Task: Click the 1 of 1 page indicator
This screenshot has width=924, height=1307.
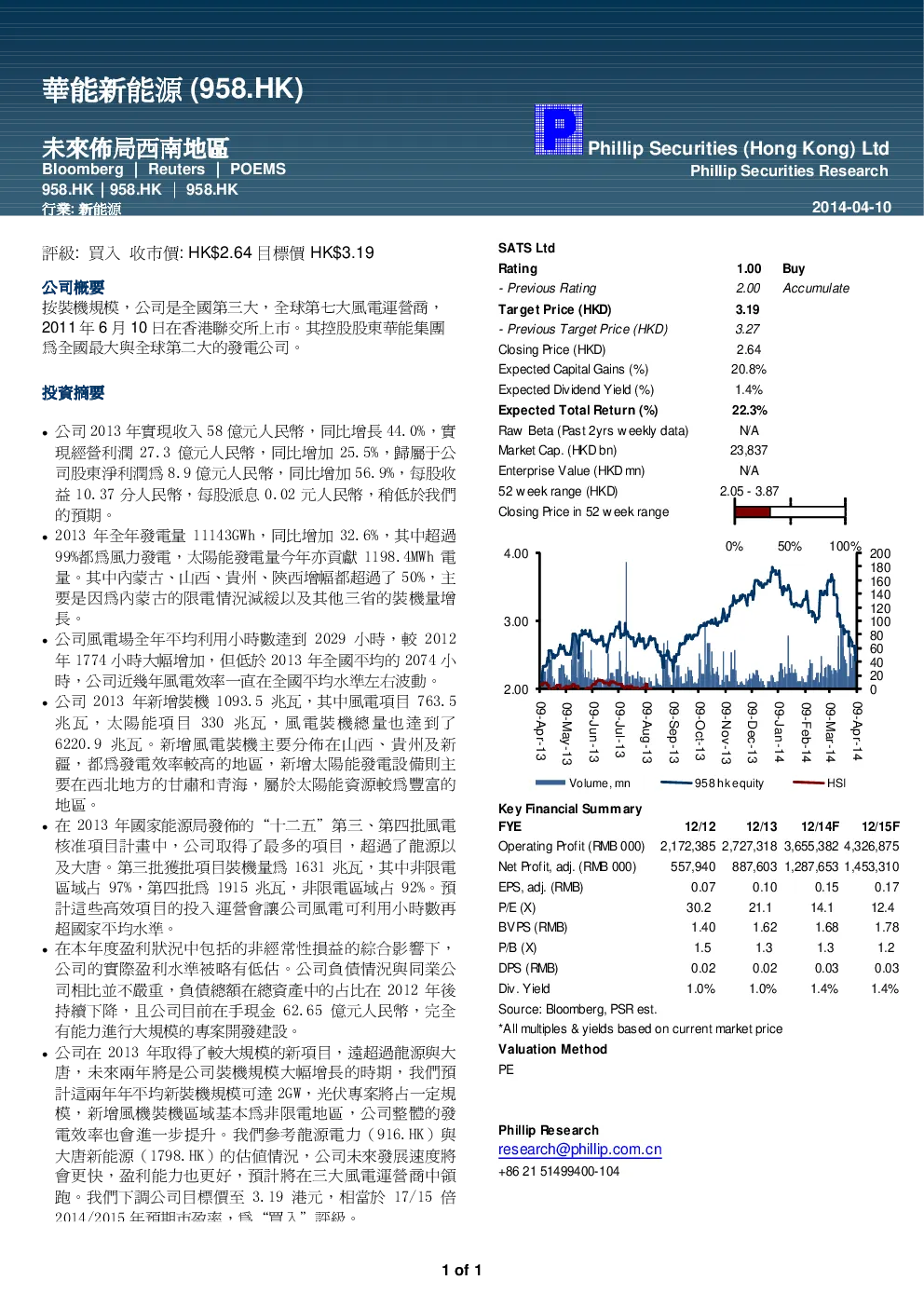Action: pos(462,1271)
